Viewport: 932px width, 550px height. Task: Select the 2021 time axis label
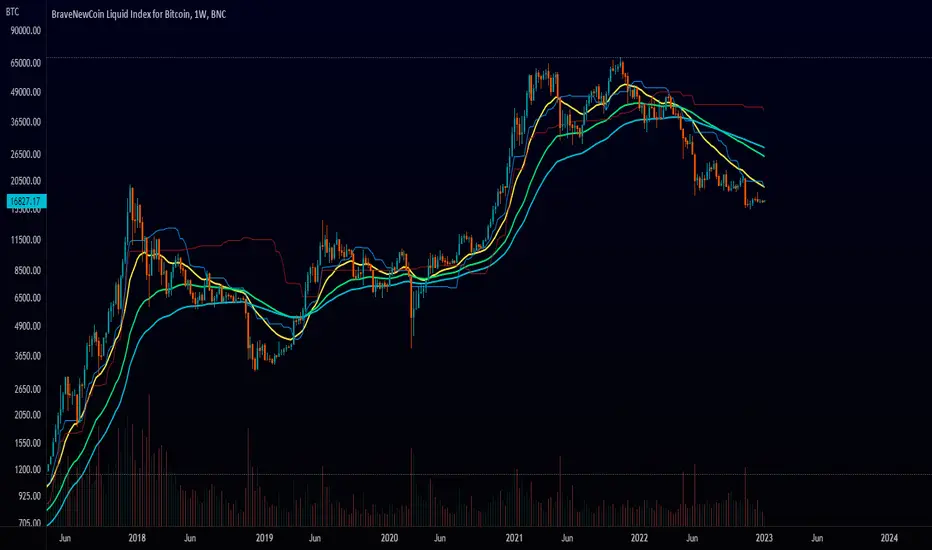click(514, 538)
